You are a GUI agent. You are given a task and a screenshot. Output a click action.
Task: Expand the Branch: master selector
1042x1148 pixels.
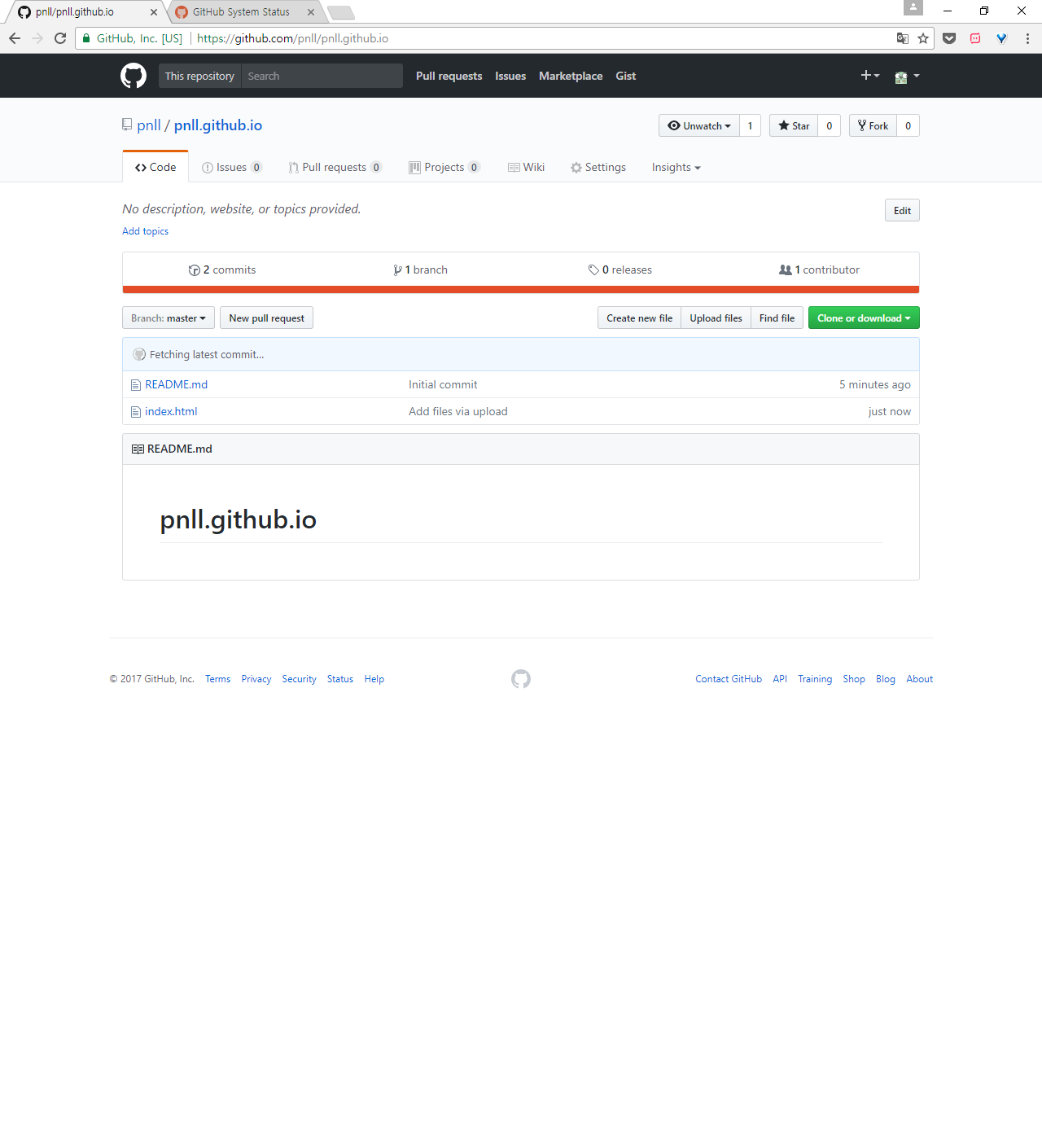[169, 318]
